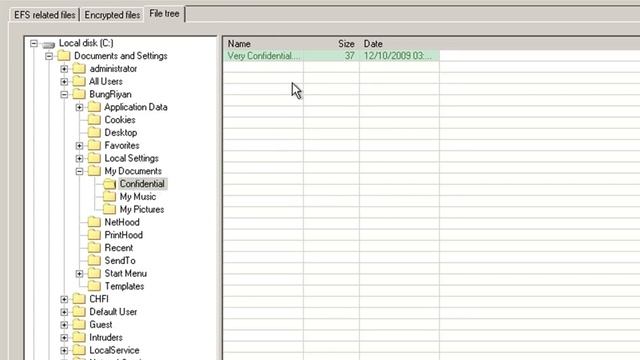This screenshot has width=640, height=360.
Task: Select the Confidential tree item label
Action: tap(142, 184)
